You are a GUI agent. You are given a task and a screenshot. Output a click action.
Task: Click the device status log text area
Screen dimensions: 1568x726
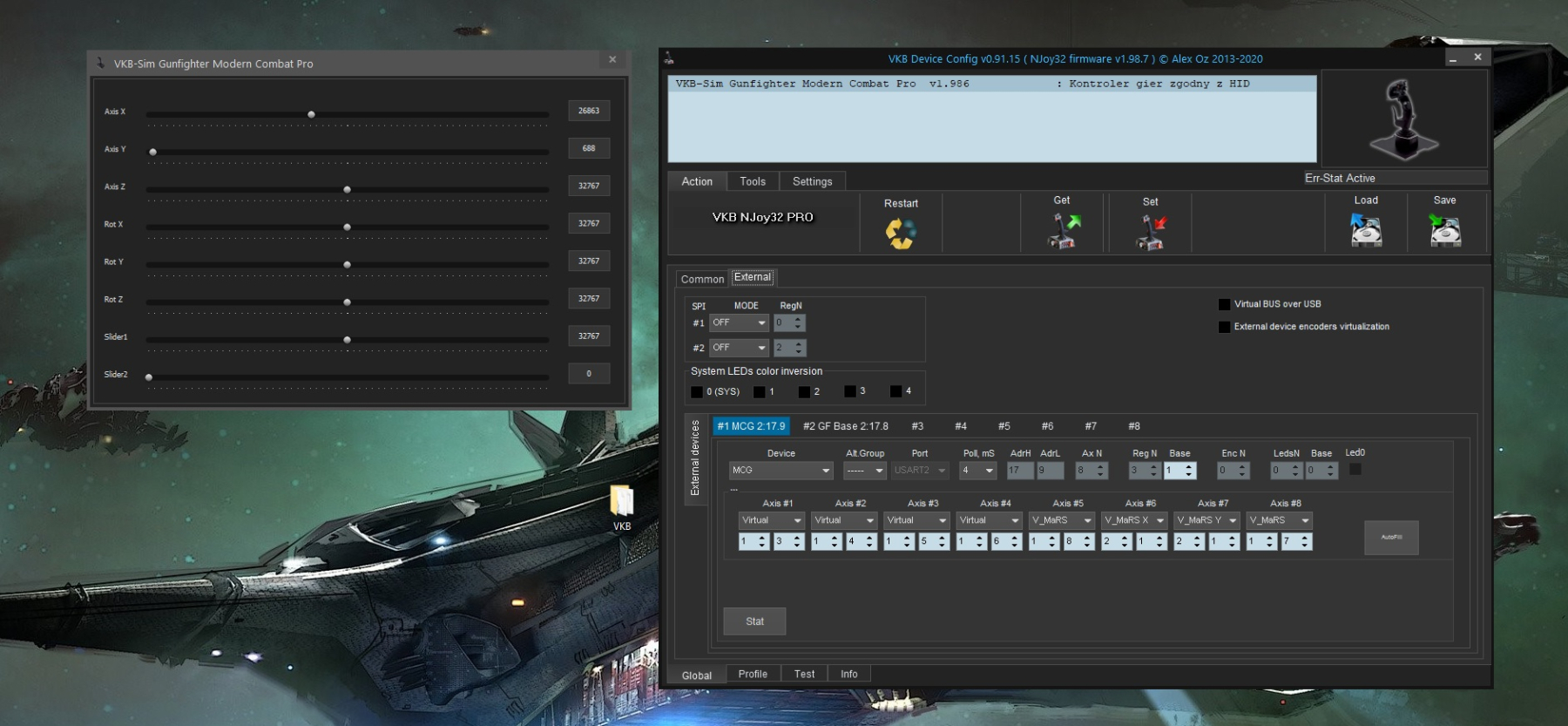992,119
